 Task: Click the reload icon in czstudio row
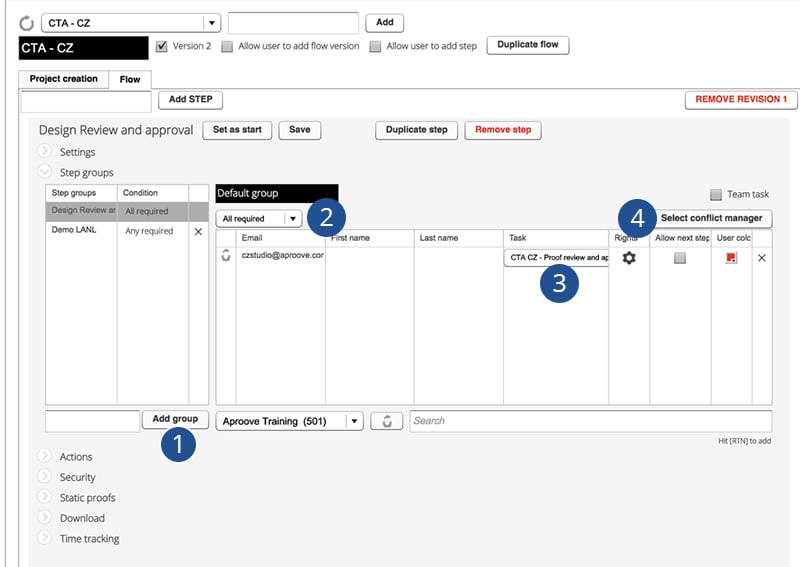226,255
